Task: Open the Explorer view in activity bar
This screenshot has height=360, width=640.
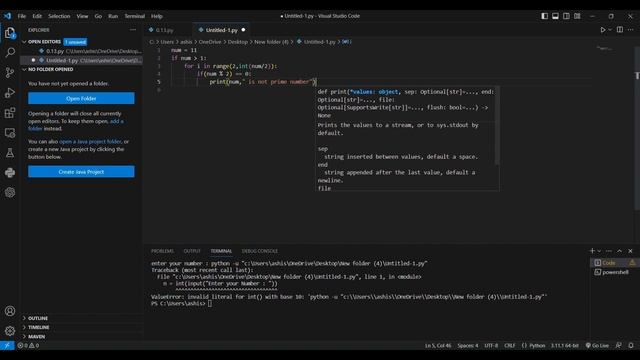Action: click(10, 33)
